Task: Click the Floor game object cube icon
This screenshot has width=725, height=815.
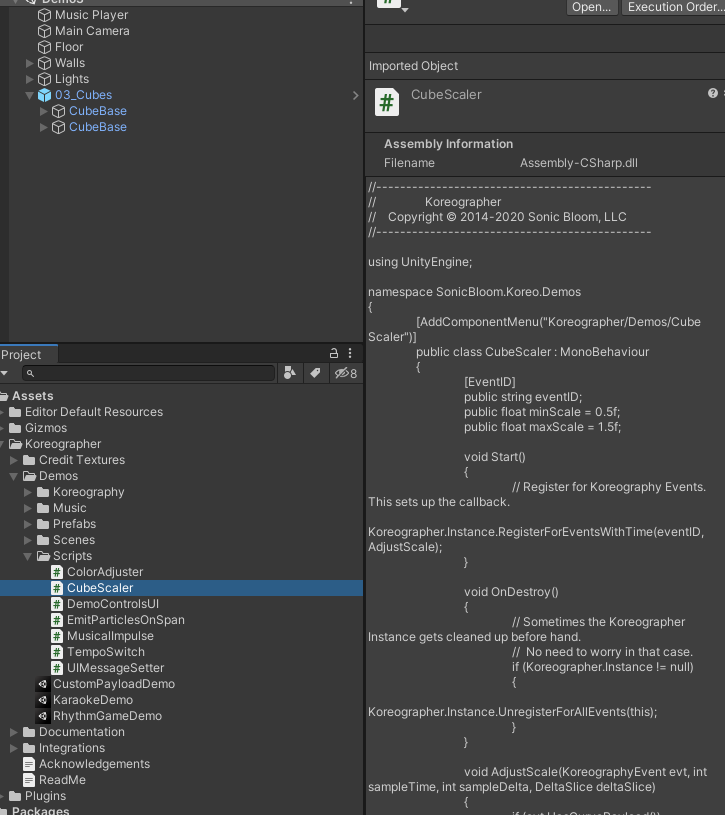Action: coord(45,47)
